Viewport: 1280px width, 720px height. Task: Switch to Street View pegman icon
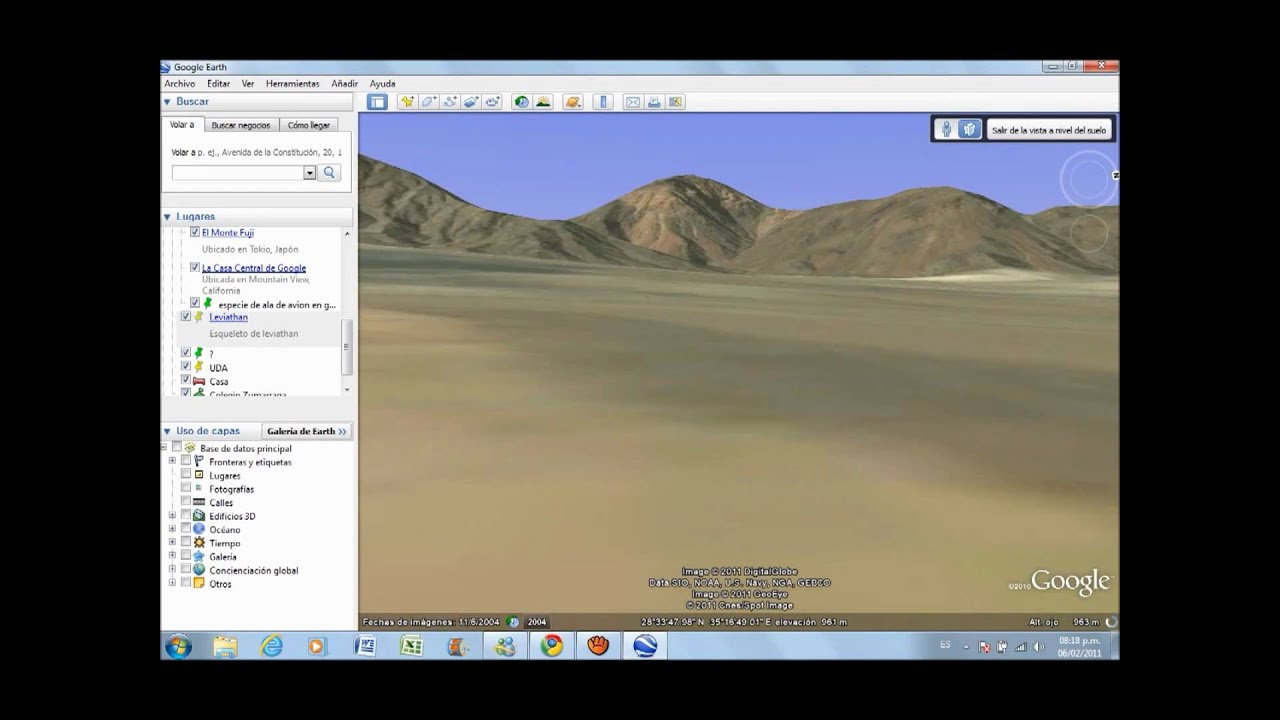pyautogui.click(x=946, y=130)
